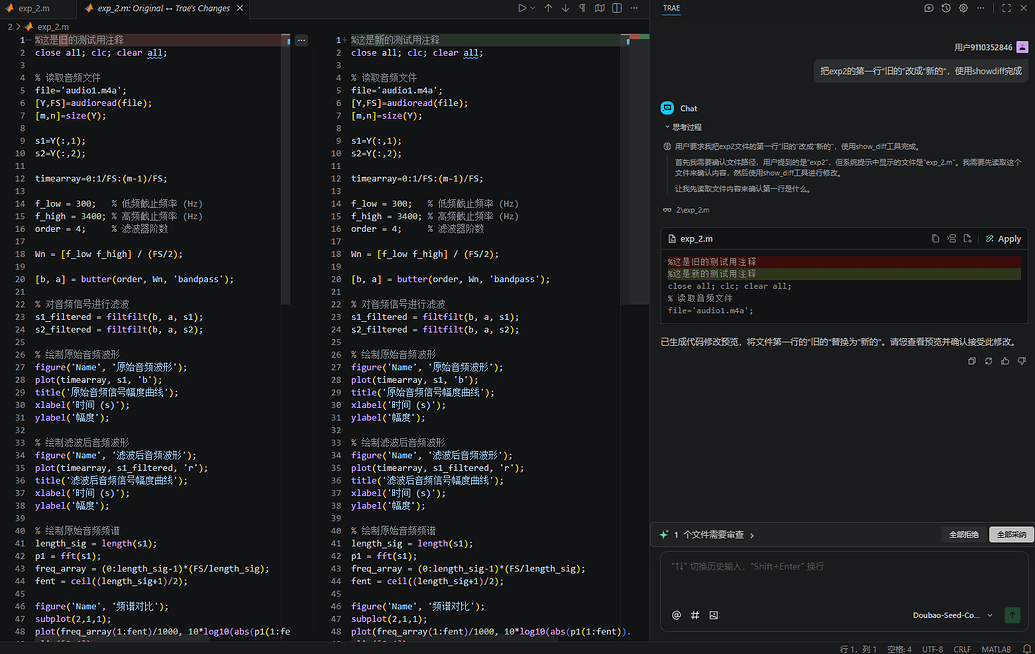Copy code from the exp_2.m card
Screen dimensions: 1035x654
click(935, 239)
